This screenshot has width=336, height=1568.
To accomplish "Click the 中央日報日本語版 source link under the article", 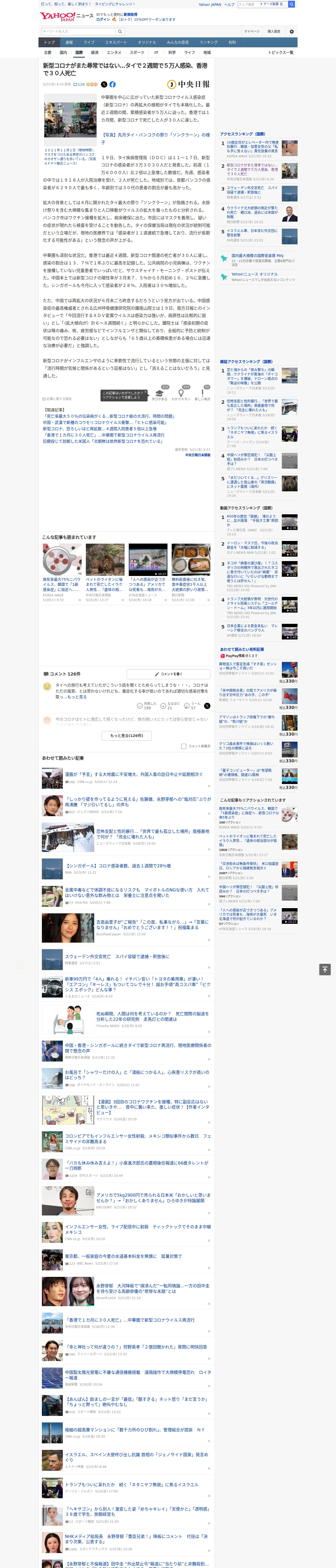I will [198, 455].
